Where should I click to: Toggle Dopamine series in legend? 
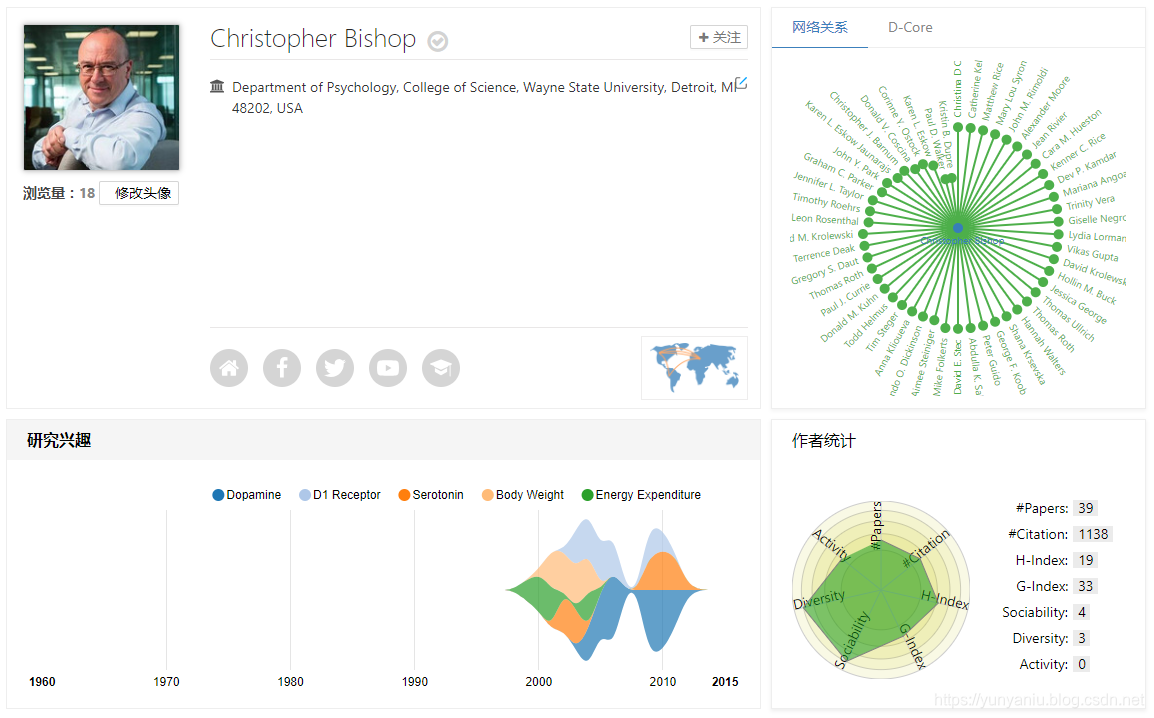[x=247, y=495]
